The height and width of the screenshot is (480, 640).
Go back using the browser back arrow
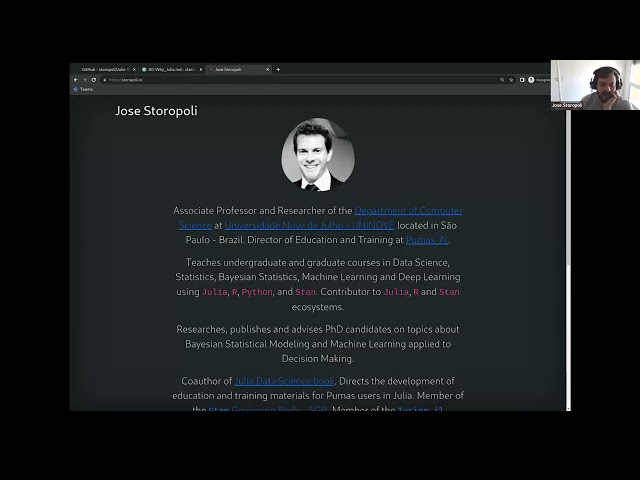click(x=76, y=80)
